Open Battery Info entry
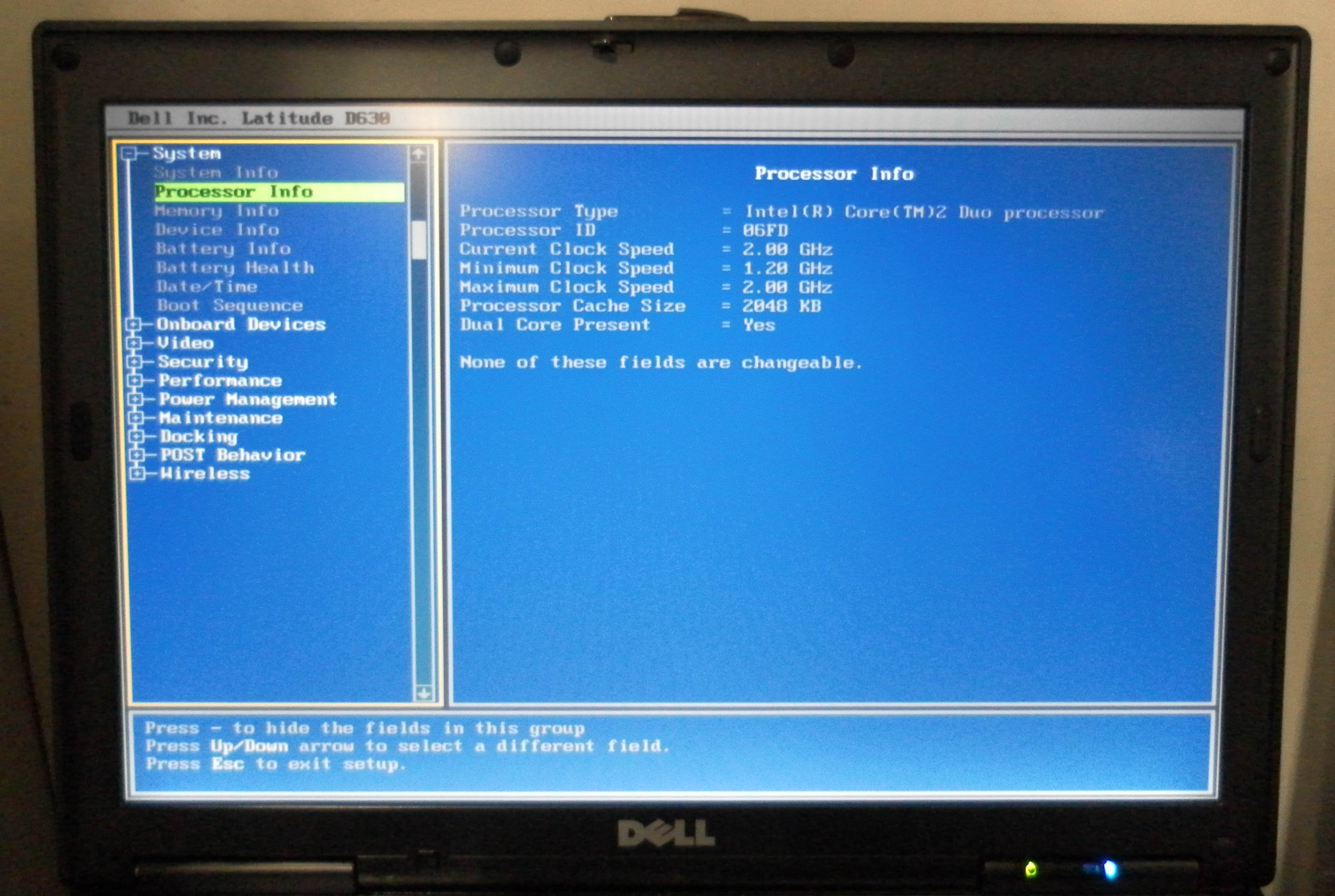The height and width of the screenshot is (896, 1335). [224, 249]
